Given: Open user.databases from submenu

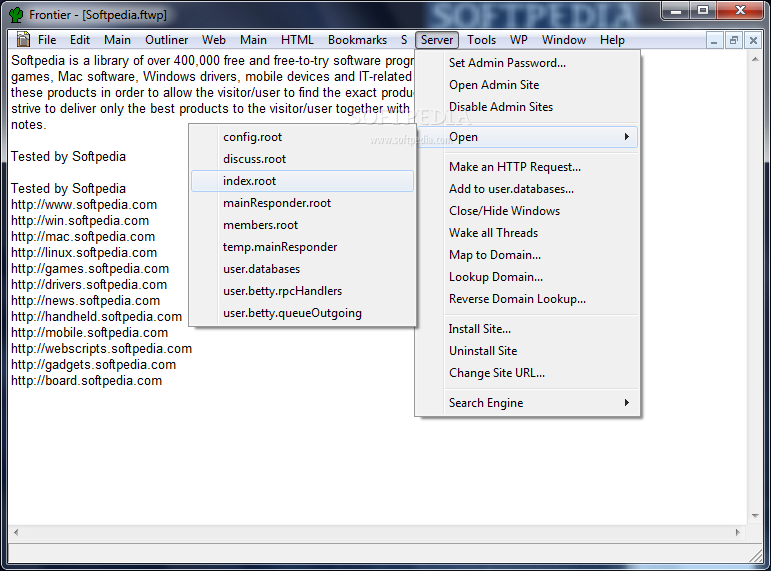Looking at the screenshot, I should coord(302,269).
